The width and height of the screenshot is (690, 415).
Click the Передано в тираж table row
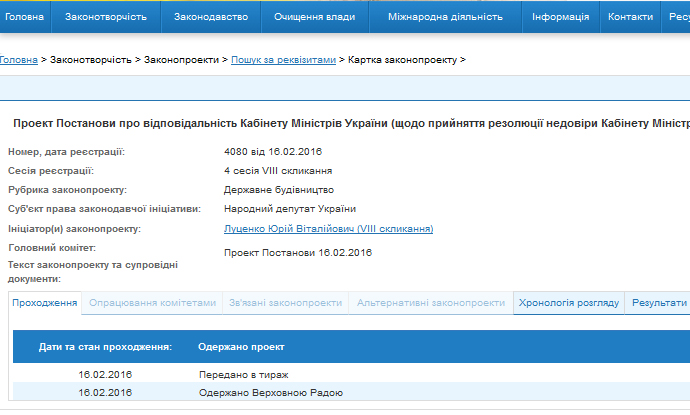[350, 374]
